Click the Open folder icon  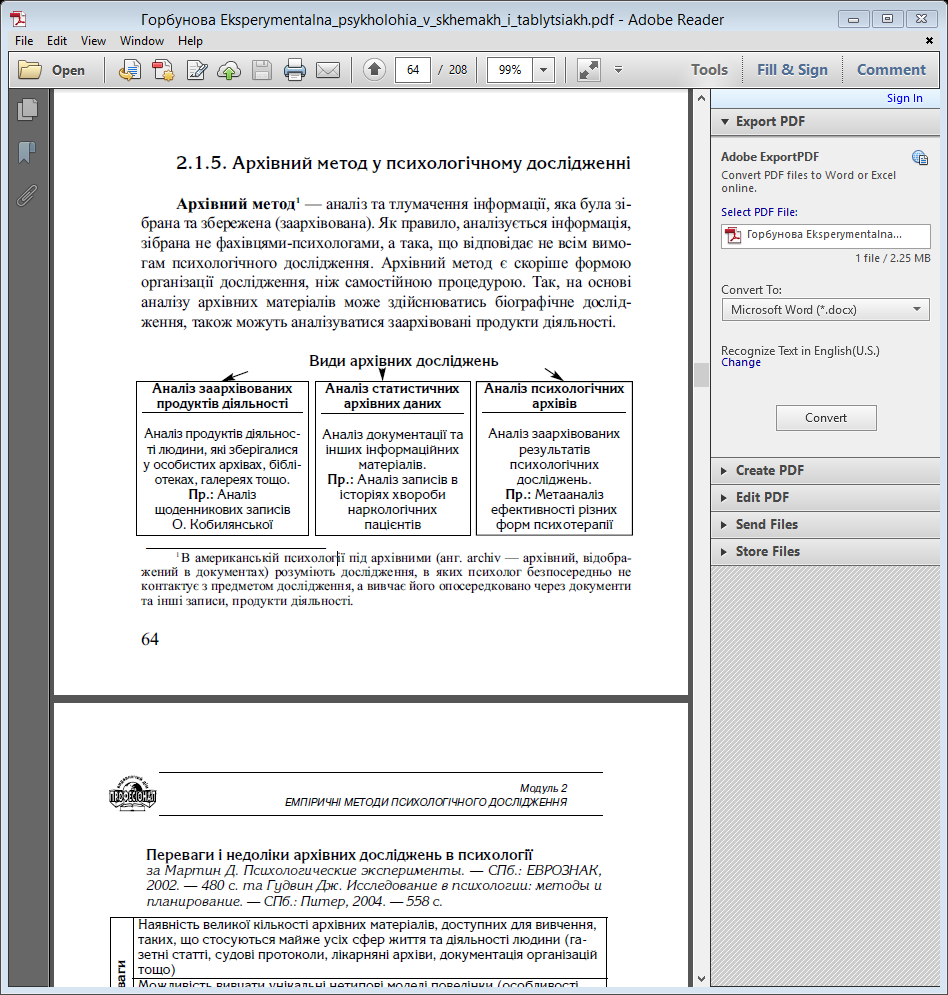coord(30,70)
